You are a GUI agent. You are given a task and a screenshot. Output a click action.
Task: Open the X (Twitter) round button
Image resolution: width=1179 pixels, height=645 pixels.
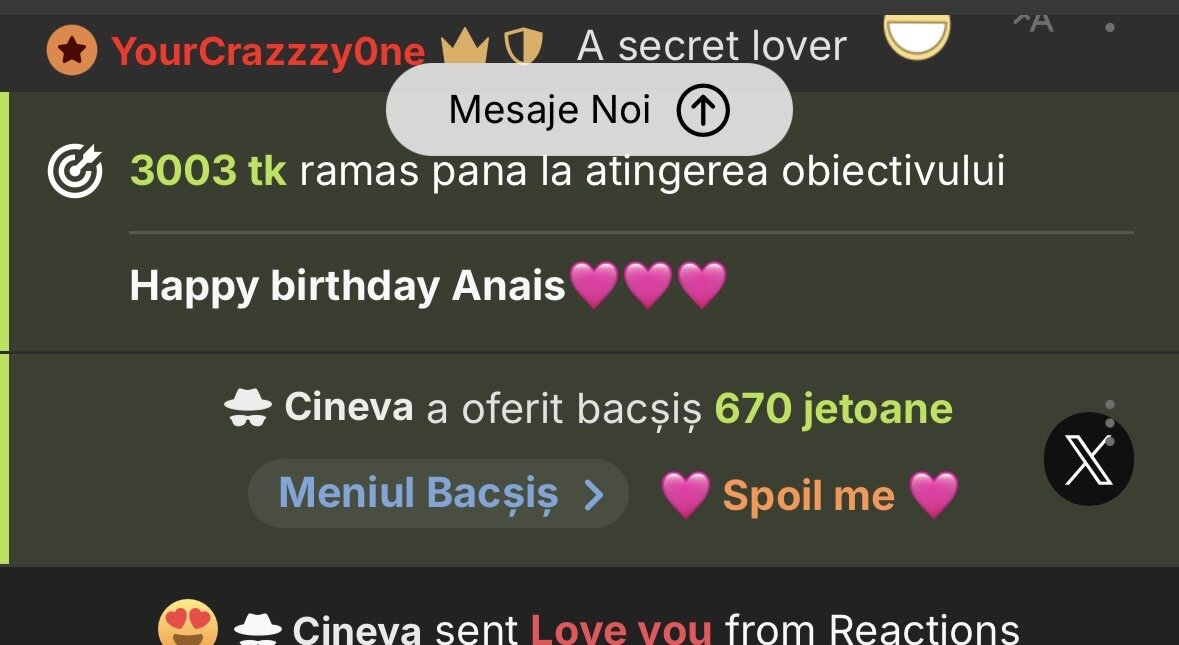pos(1088,460)
